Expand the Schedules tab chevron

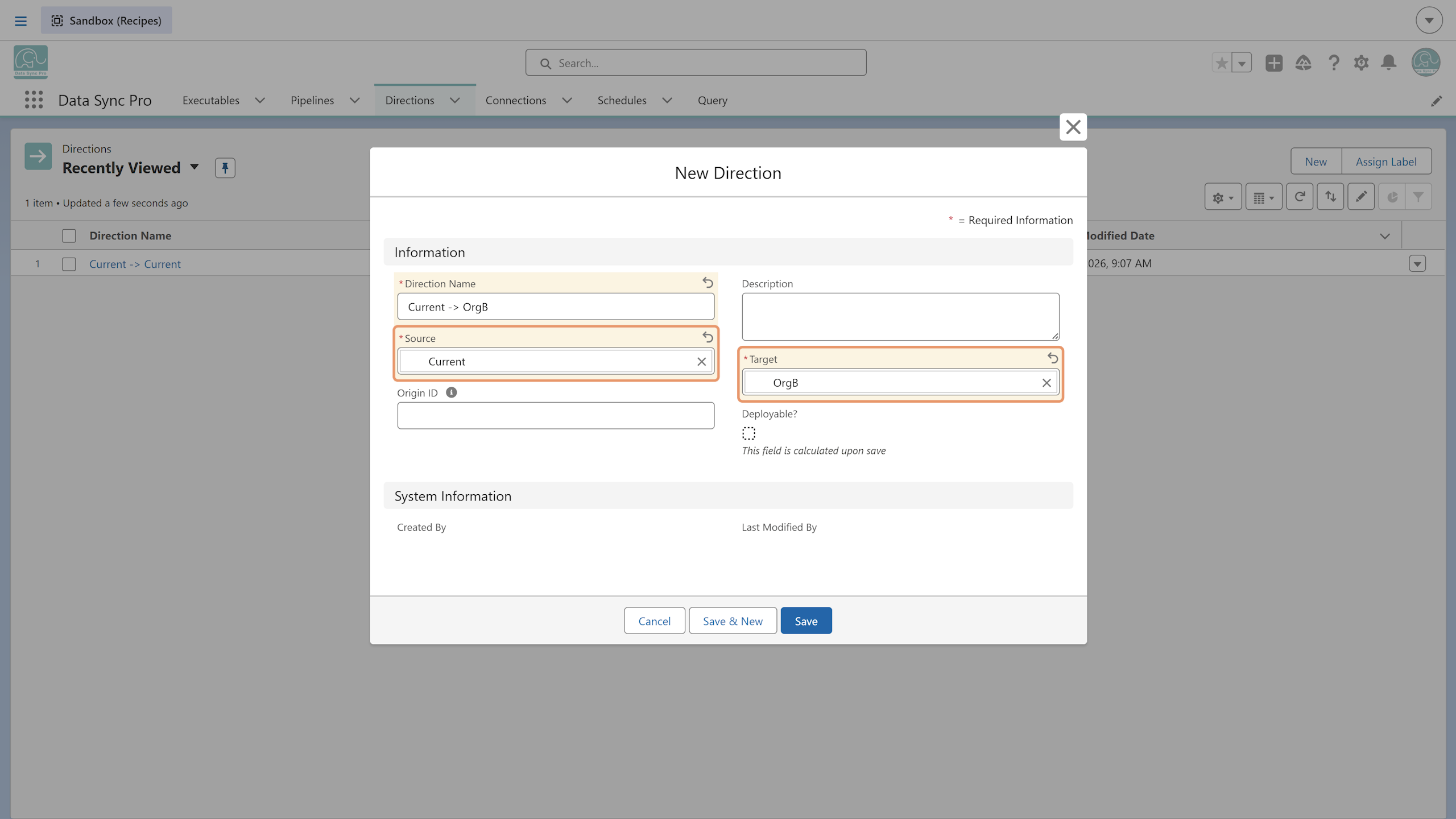tap(667, 100)
